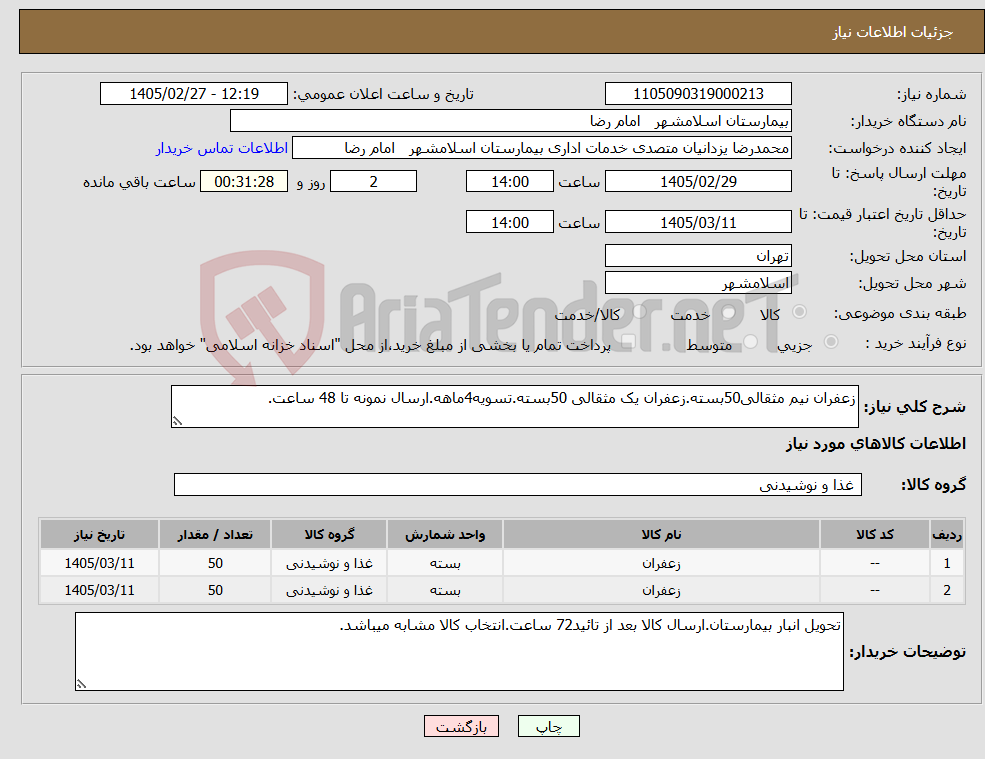Click the response deadline date 1405/02/29

pos(698,182)
